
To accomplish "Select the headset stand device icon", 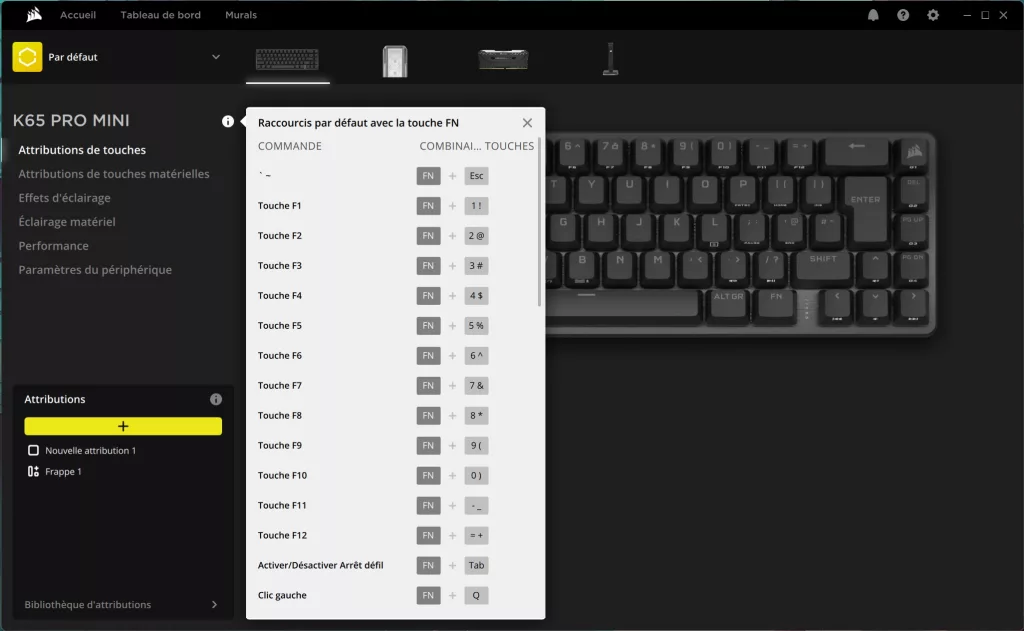I will pos(610,58).
